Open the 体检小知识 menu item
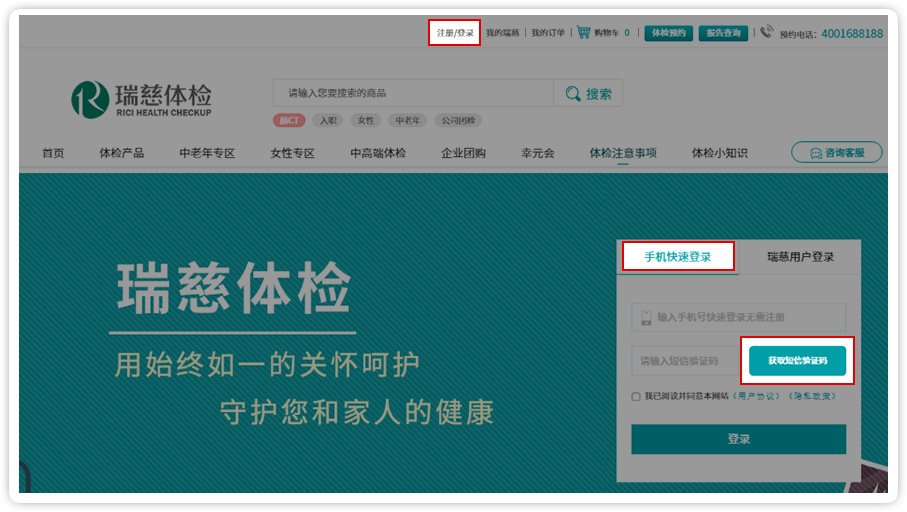907x512 pixels. 720,153
